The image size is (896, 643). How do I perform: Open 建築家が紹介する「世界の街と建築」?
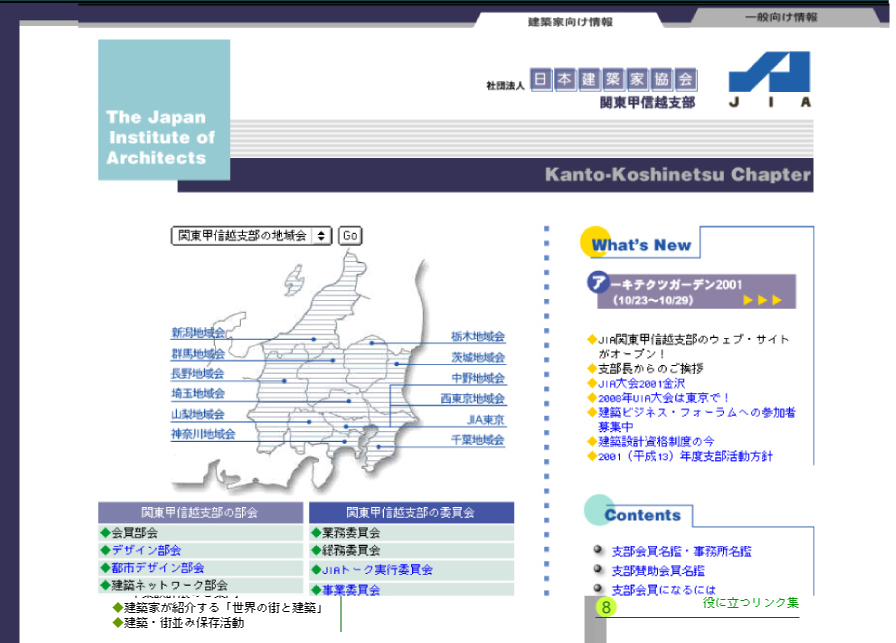click(224, 608)
